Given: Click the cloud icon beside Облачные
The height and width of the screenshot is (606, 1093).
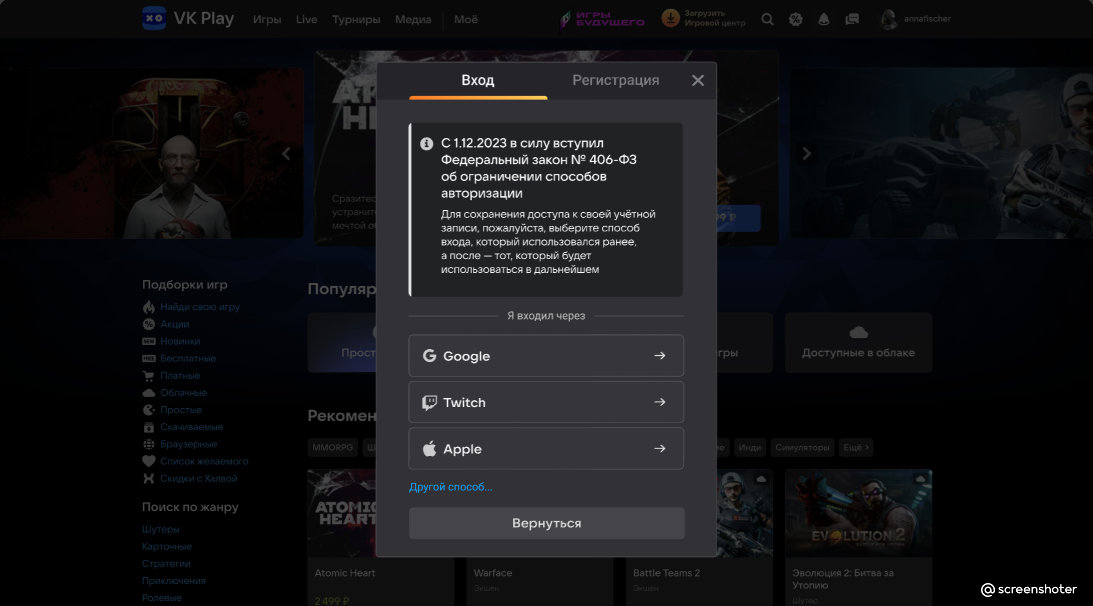Looking at the screenshot, I should pos(148,393).
